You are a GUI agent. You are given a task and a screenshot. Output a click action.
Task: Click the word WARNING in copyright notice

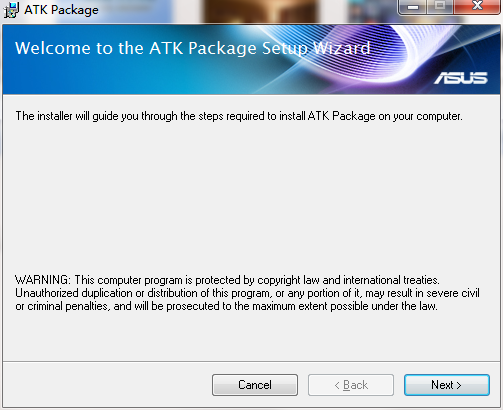coord(43,280)
